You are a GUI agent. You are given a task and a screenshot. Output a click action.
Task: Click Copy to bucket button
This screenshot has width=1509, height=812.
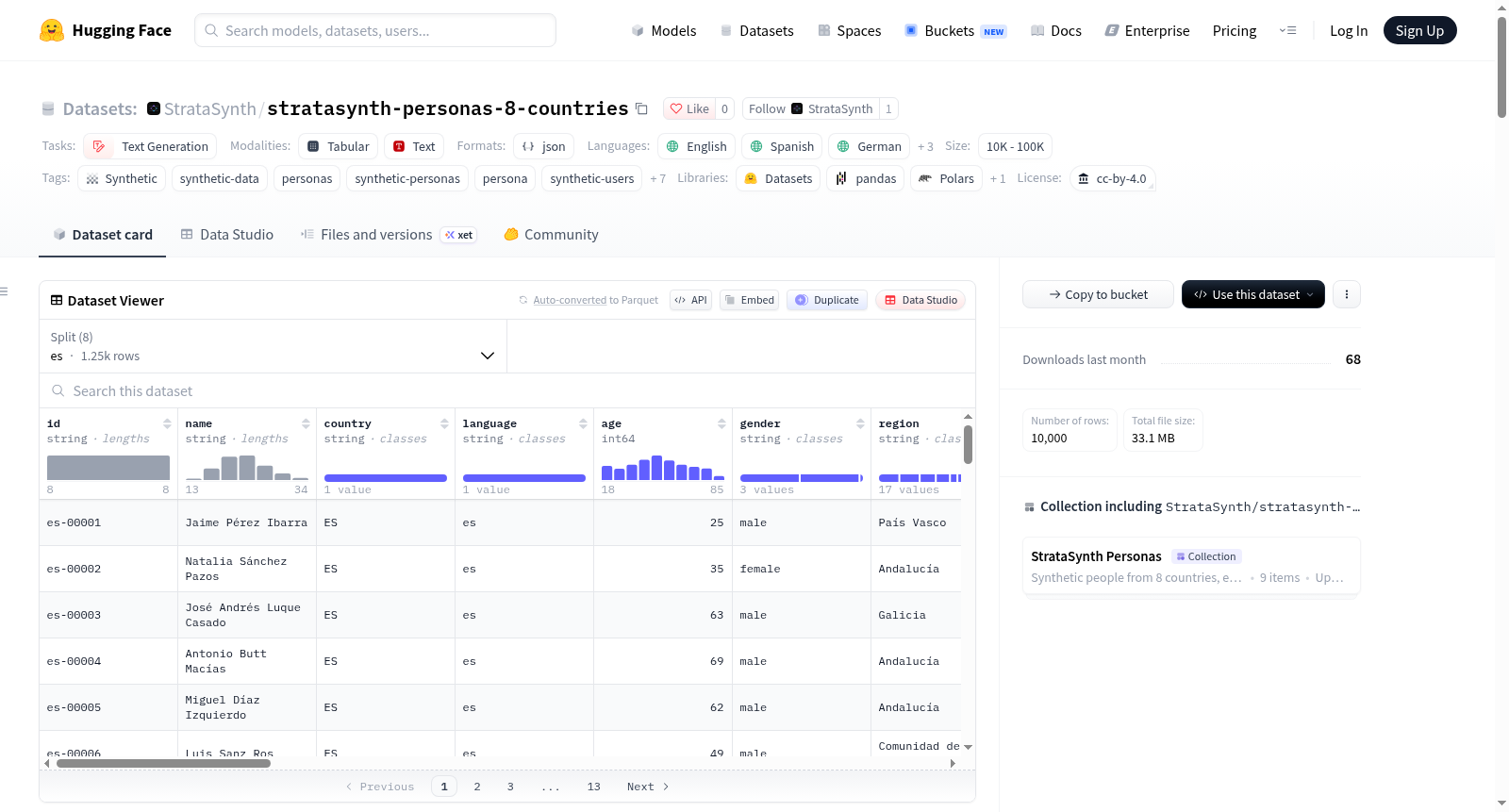pyautogui.click(x=1098, y=294)
